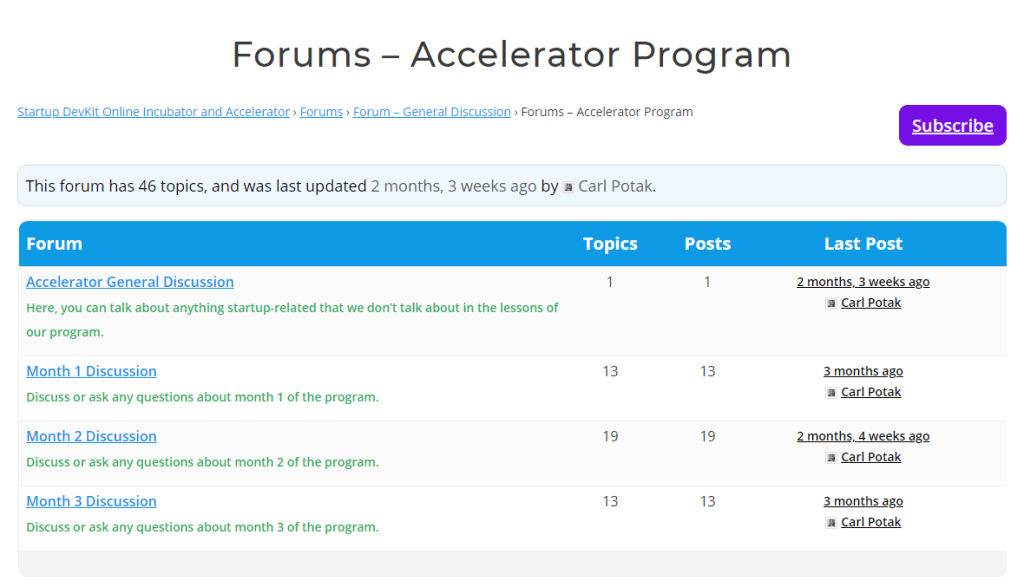Click the avatar icon beside Carl Potak under Month 2
Viewport: 1024px width, 587px height.
coord(830,456)
